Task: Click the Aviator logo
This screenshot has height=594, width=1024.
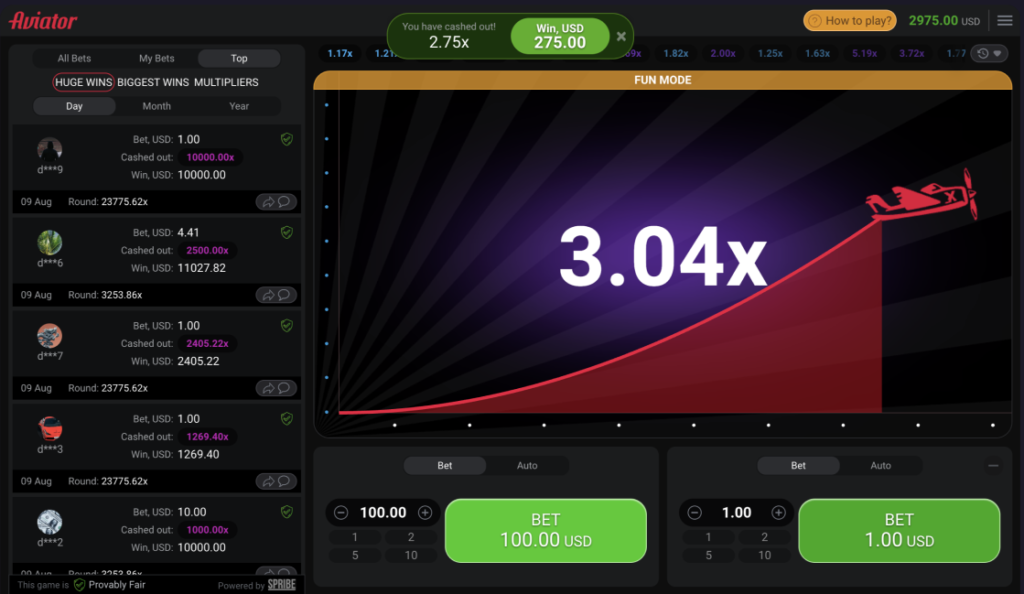Action: coord(43,21)
